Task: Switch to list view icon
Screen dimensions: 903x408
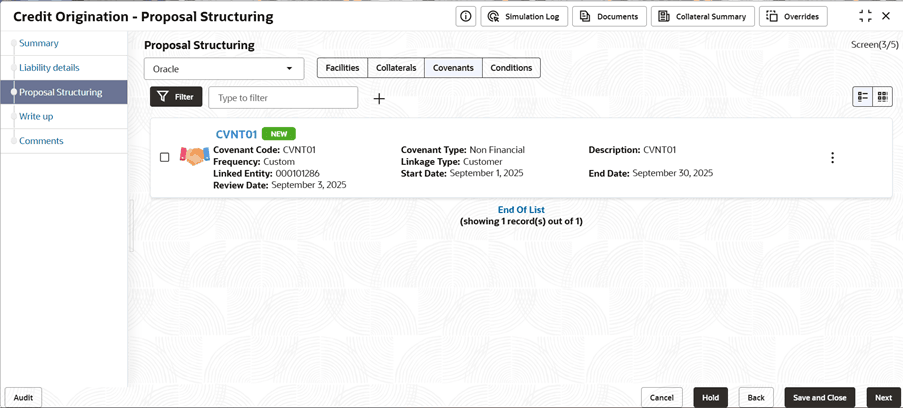Action: [863, 97]
